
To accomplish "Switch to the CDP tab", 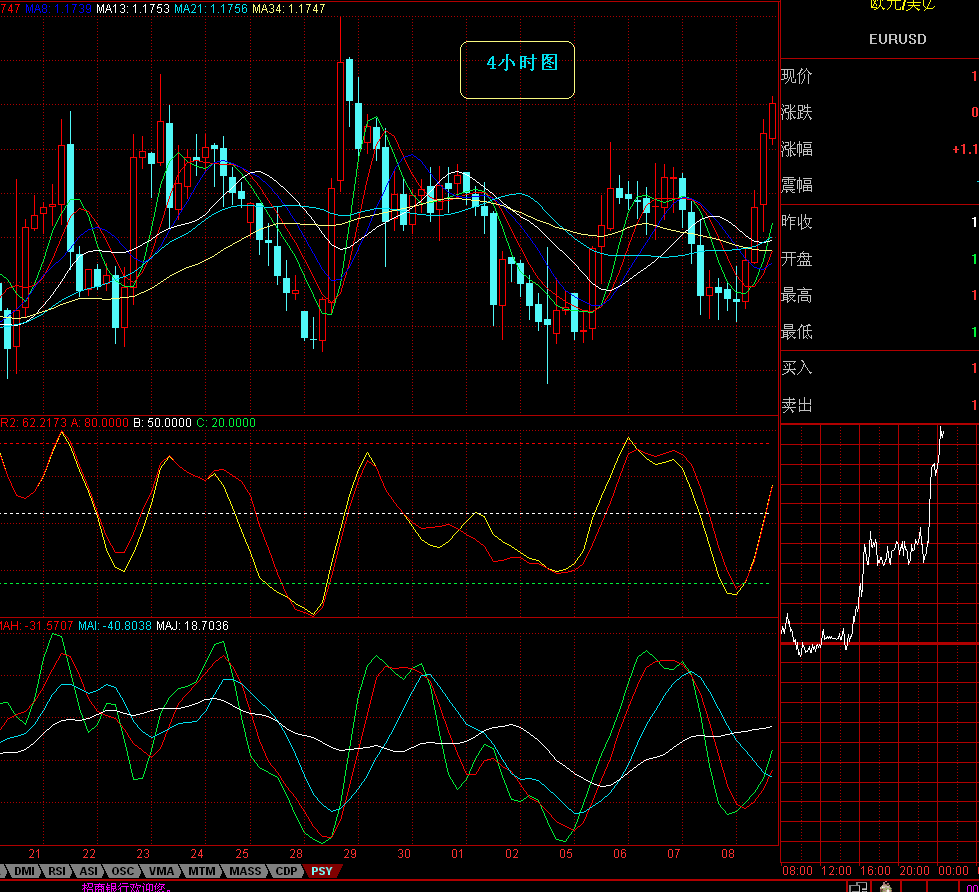I will click(286, 871).
